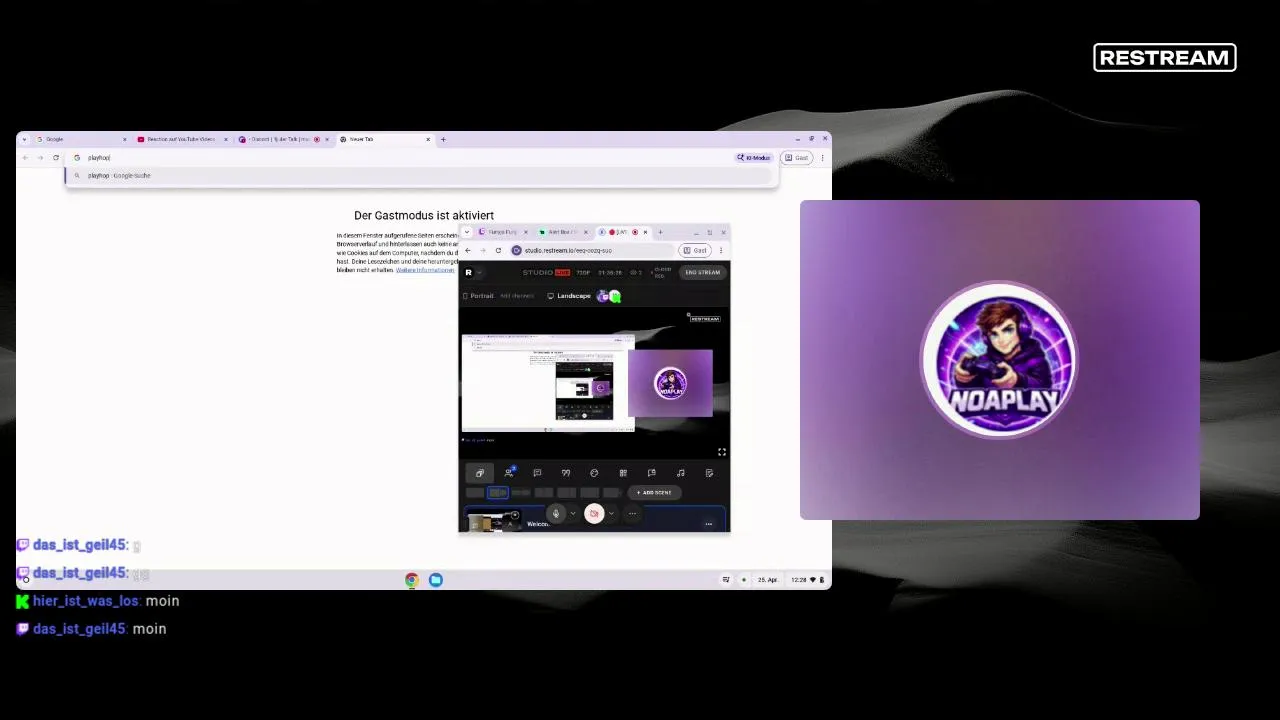Screen dimensions: 1280x720
Task: Click the END STREAM button
Action: click(702, 272)
